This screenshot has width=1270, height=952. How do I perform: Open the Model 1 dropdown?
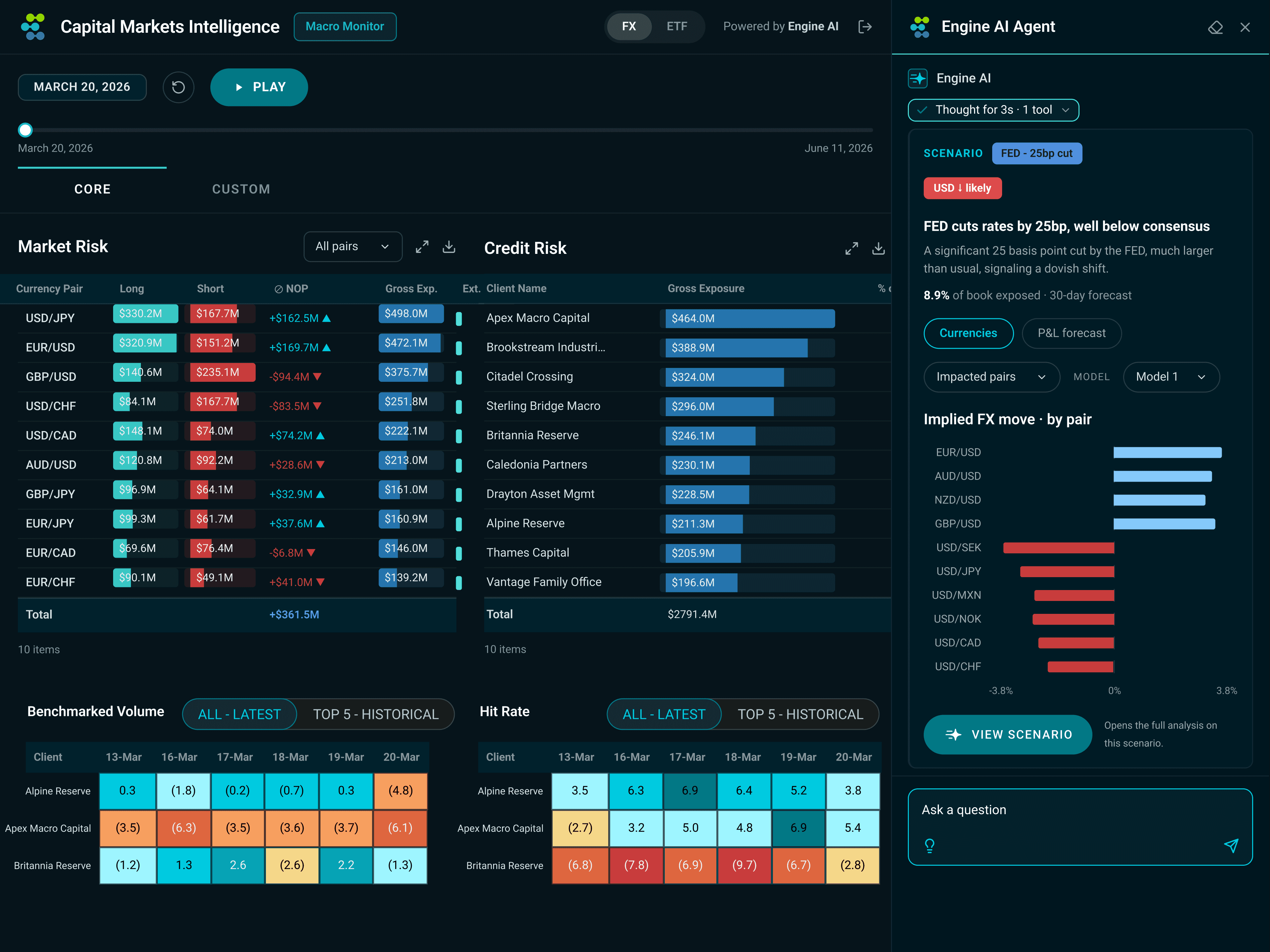[1171, 377]
